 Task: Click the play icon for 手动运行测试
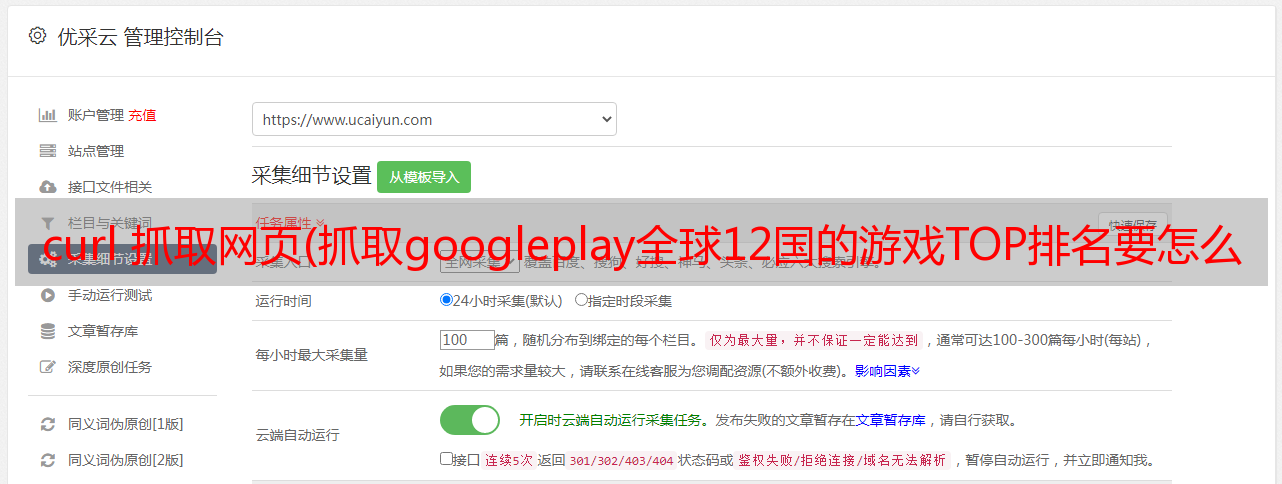(47, 295)
